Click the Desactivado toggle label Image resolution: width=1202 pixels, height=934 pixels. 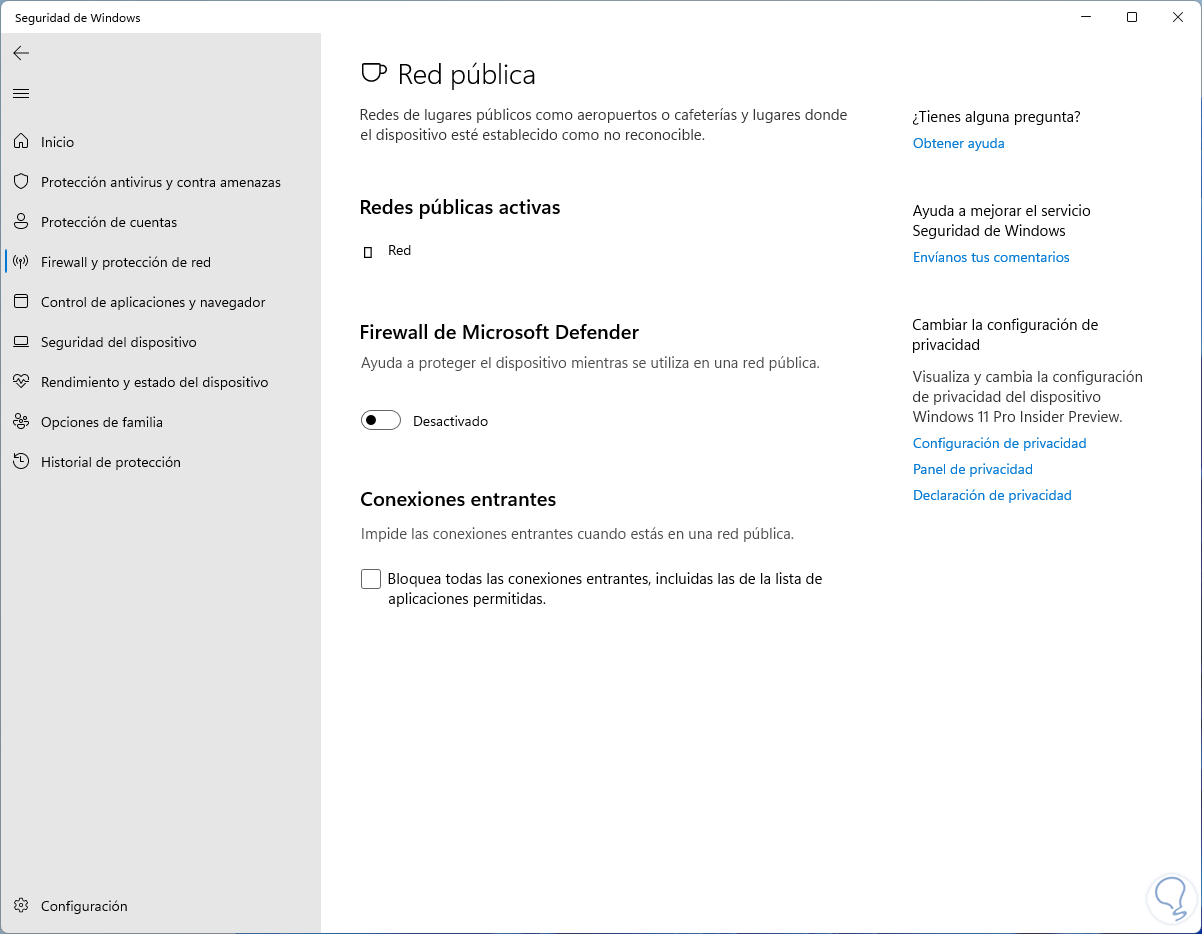tap(450, 421)
